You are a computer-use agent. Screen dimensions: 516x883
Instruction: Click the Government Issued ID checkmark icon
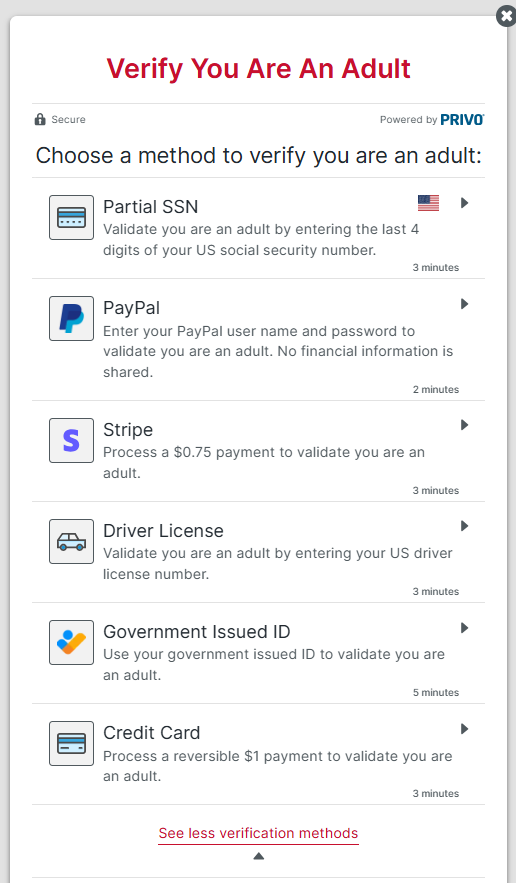(x=72, y=642)
